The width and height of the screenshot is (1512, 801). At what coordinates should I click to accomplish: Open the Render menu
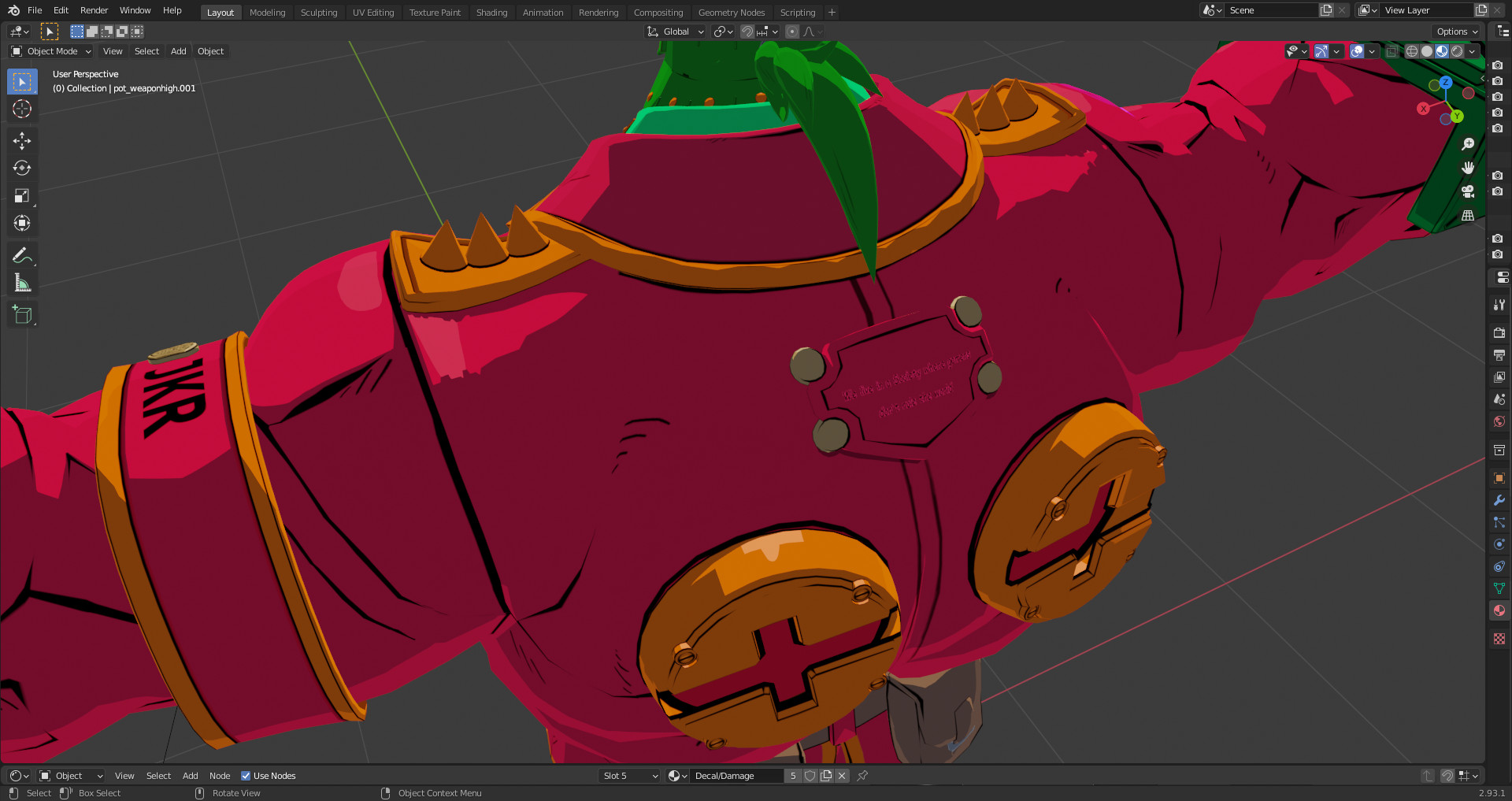[94, 10]
